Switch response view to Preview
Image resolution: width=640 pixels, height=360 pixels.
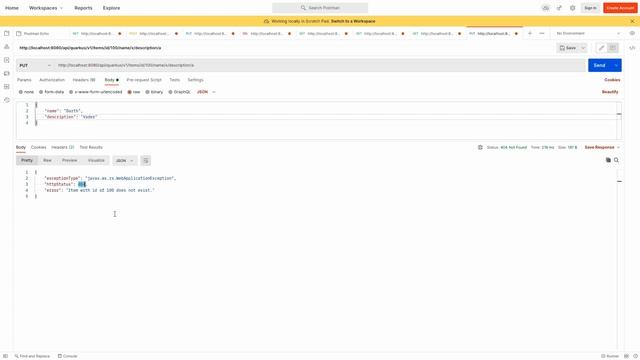coord(69,160)
